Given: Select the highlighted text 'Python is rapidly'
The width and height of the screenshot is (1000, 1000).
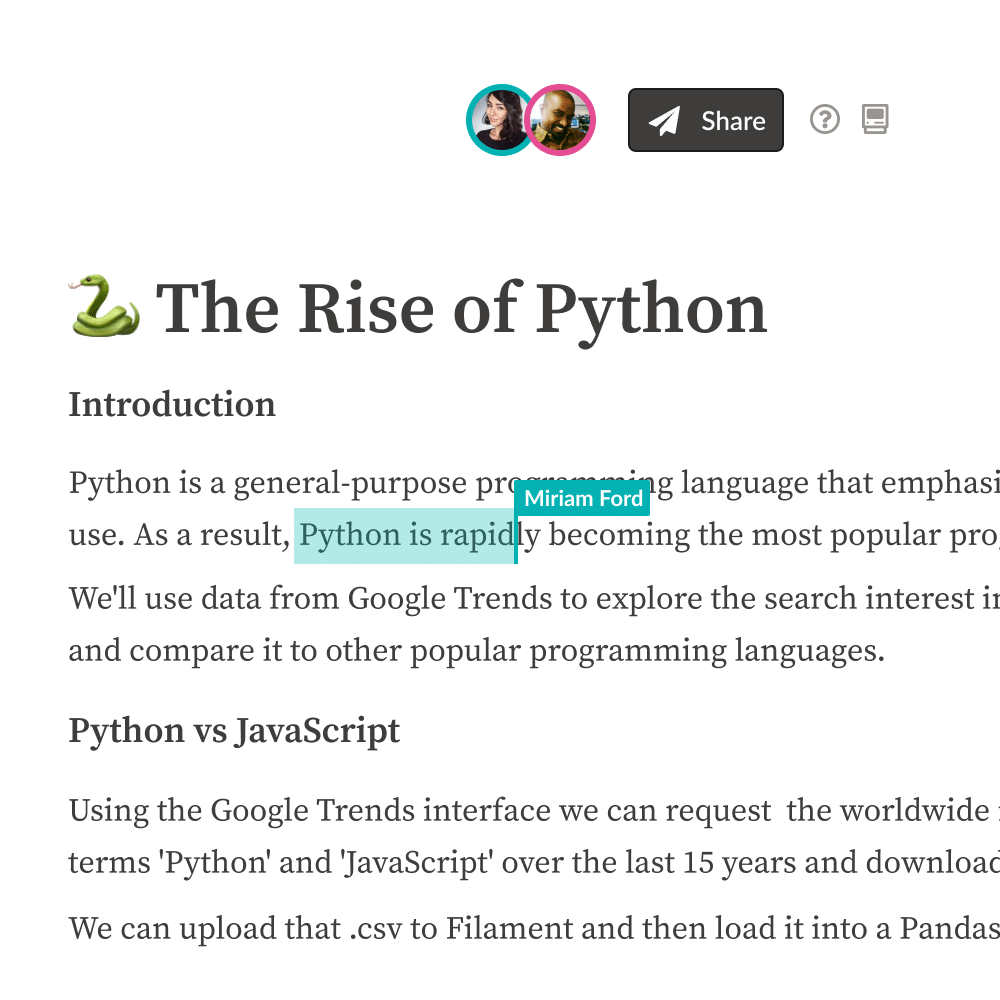Looking at the screenshot, I should click(x=404, y=535).
